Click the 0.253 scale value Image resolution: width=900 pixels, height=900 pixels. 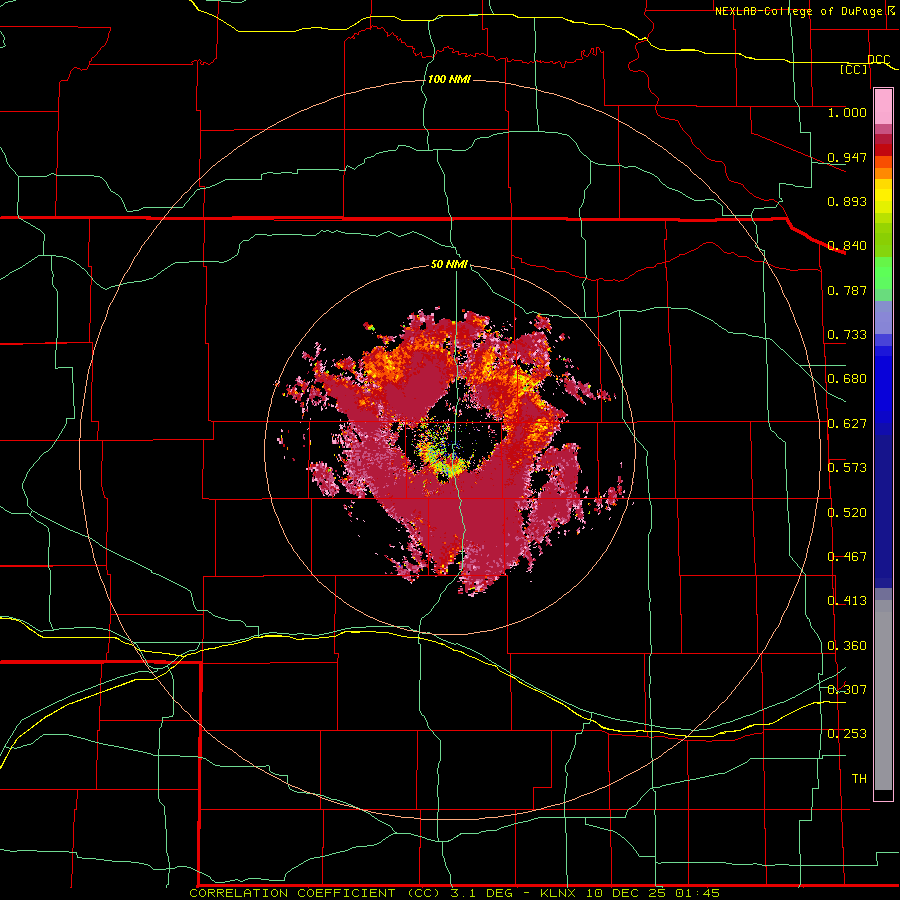[847, 734]
